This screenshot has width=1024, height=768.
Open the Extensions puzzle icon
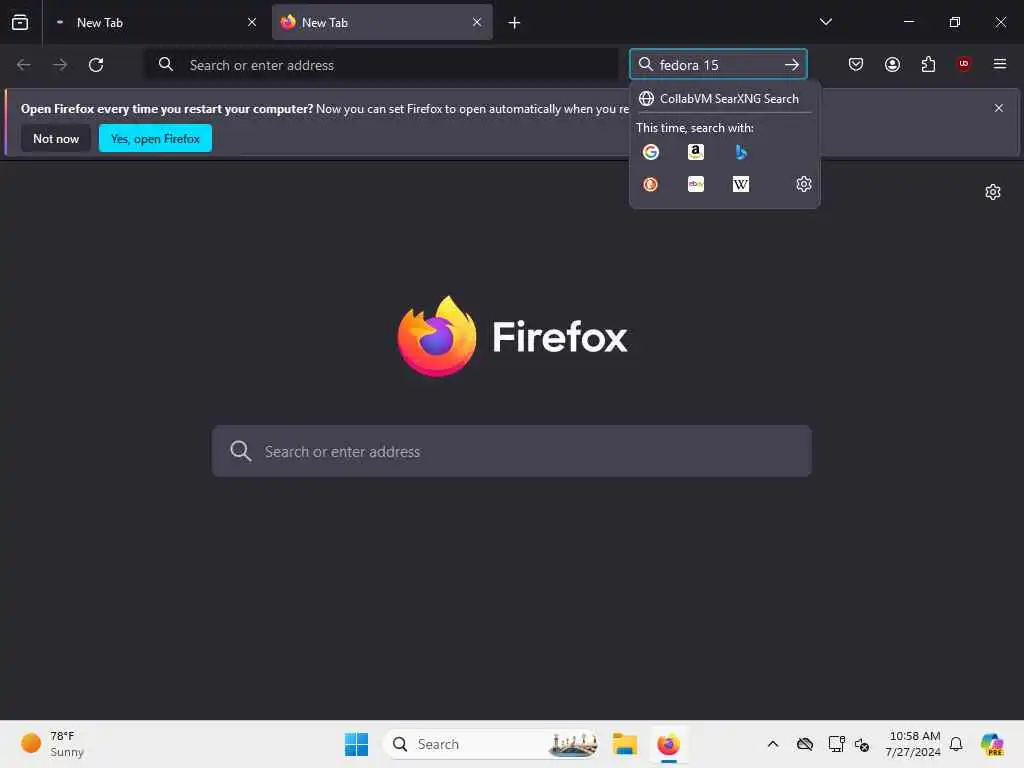point(928,64)
